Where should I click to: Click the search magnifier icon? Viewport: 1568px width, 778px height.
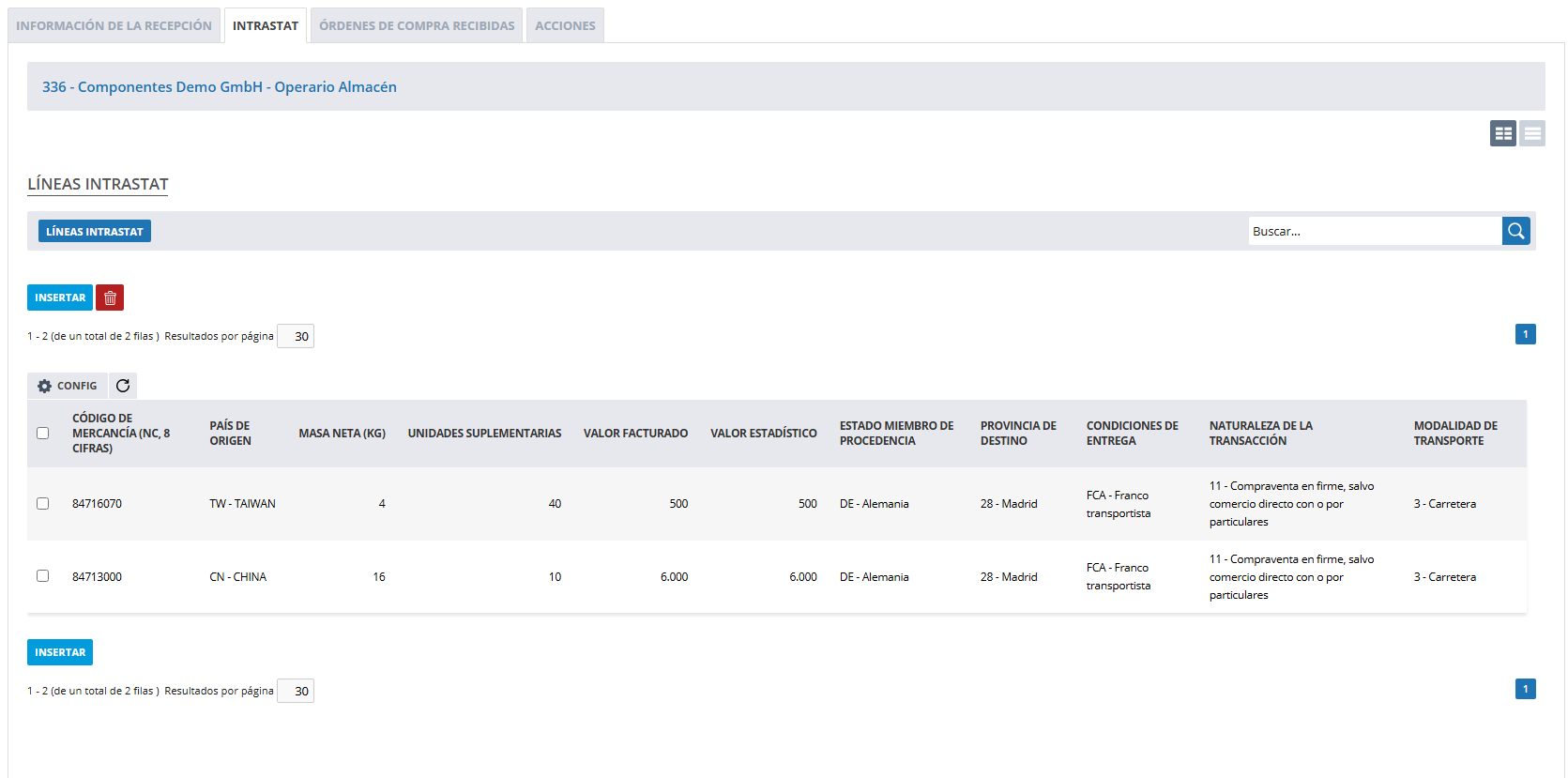pos(1515,231)
